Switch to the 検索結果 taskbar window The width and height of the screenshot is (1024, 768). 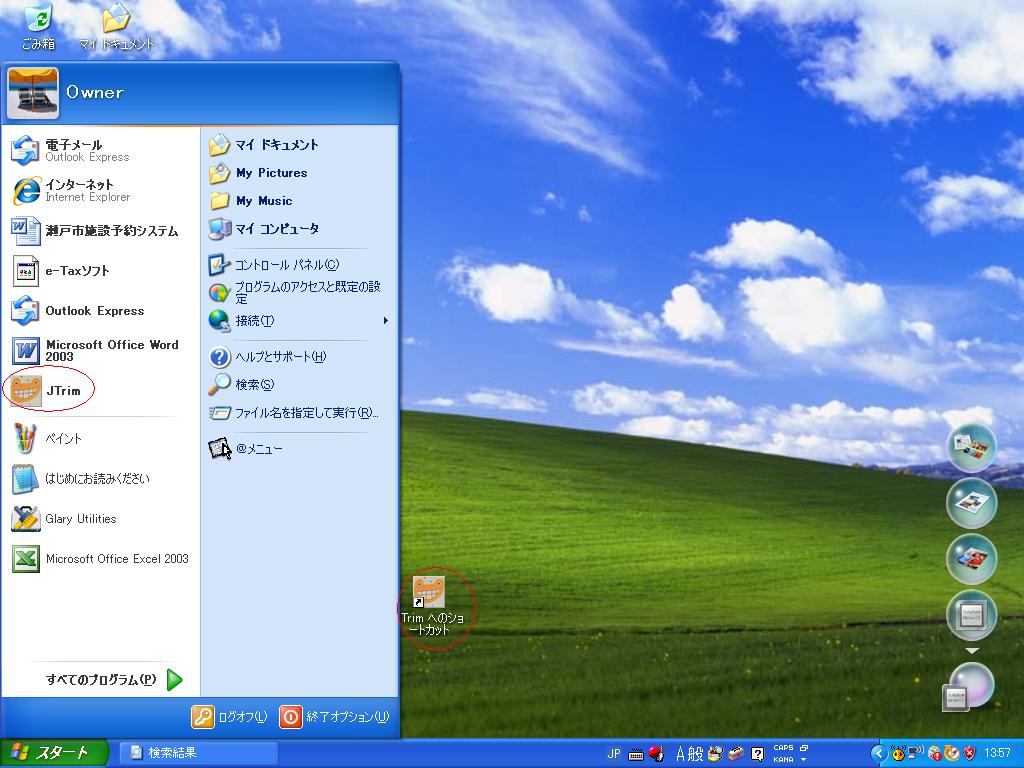(x=197, y=753)
